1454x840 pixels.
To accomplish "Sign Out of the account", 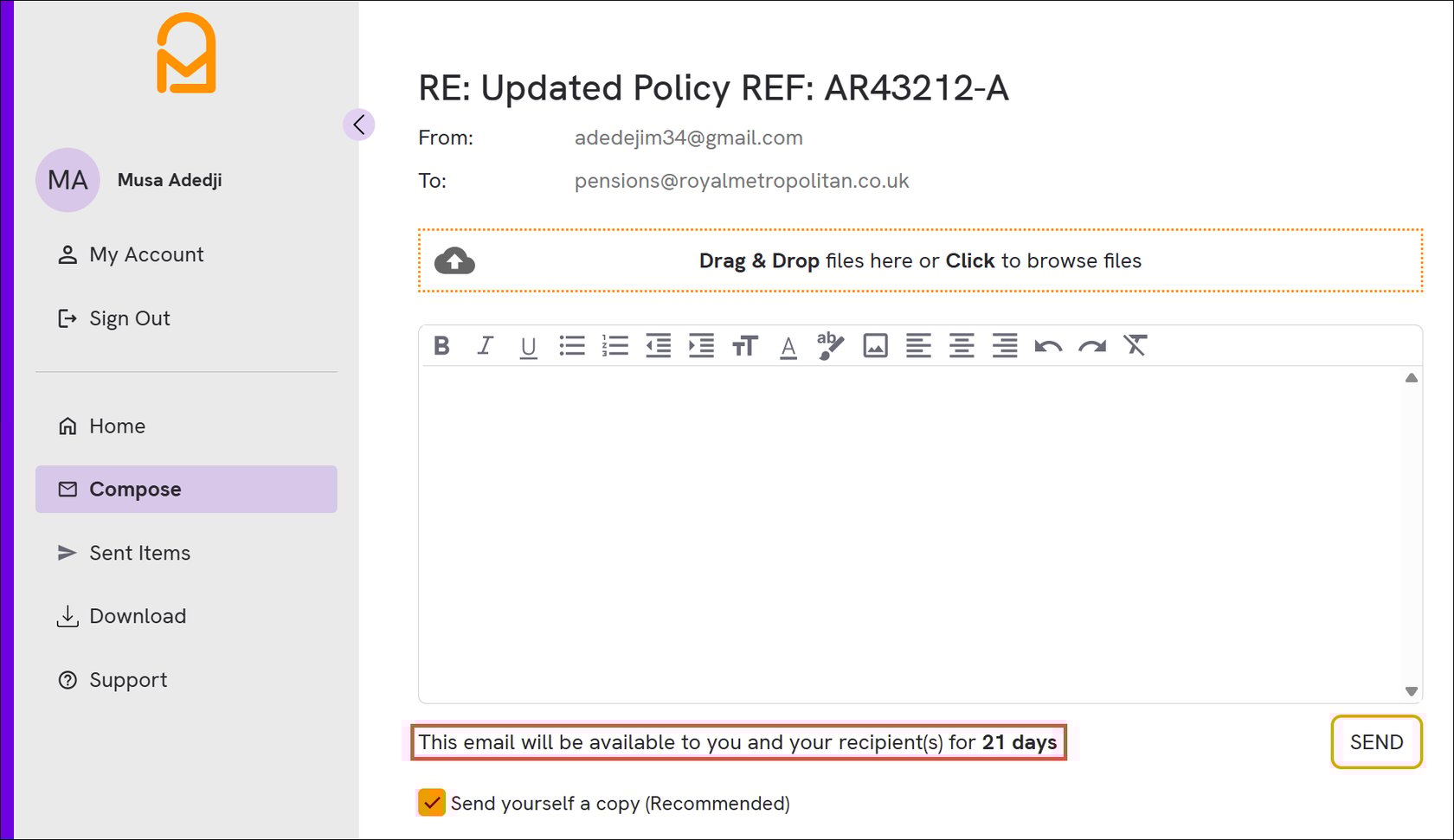I will coord(129,317).
